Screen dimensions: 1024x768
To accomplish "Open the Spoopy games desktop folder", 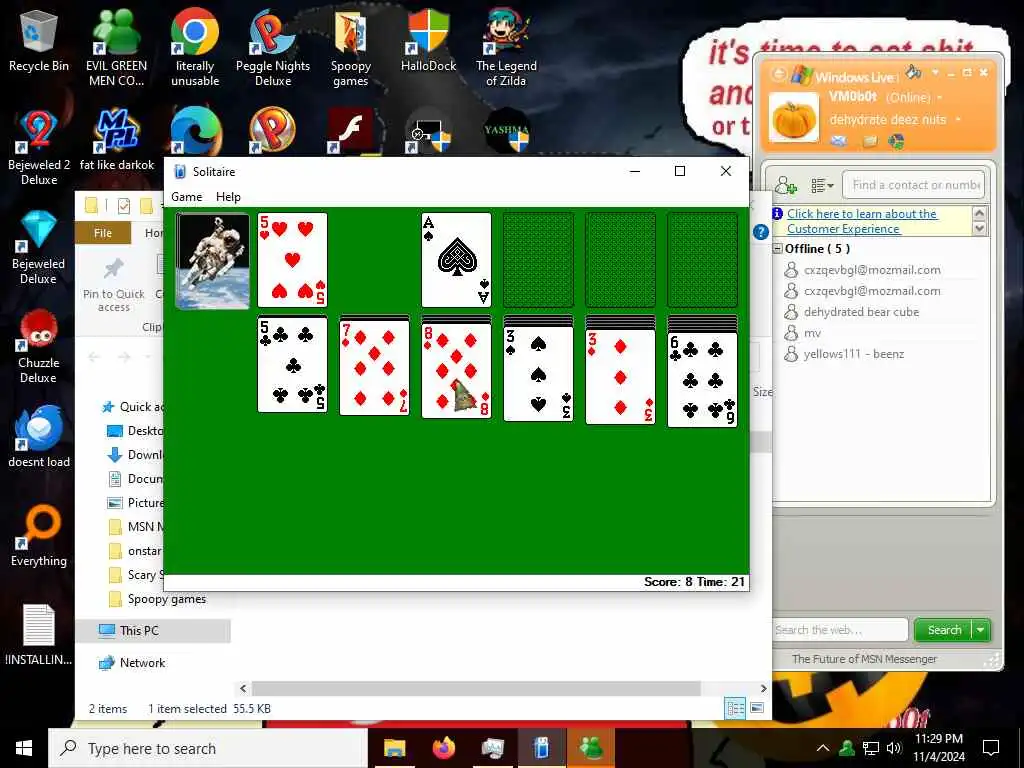I will (351, 48).
